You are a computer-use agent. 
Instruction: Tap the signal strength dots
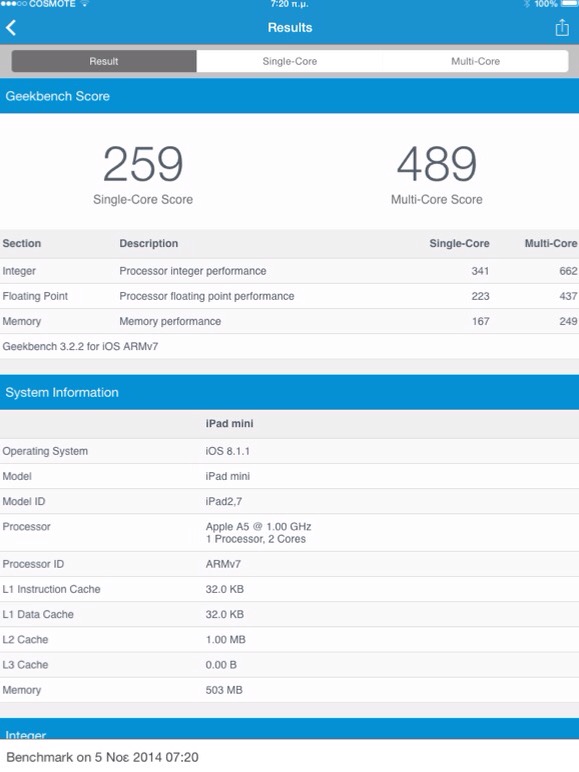tap(13, 3)
